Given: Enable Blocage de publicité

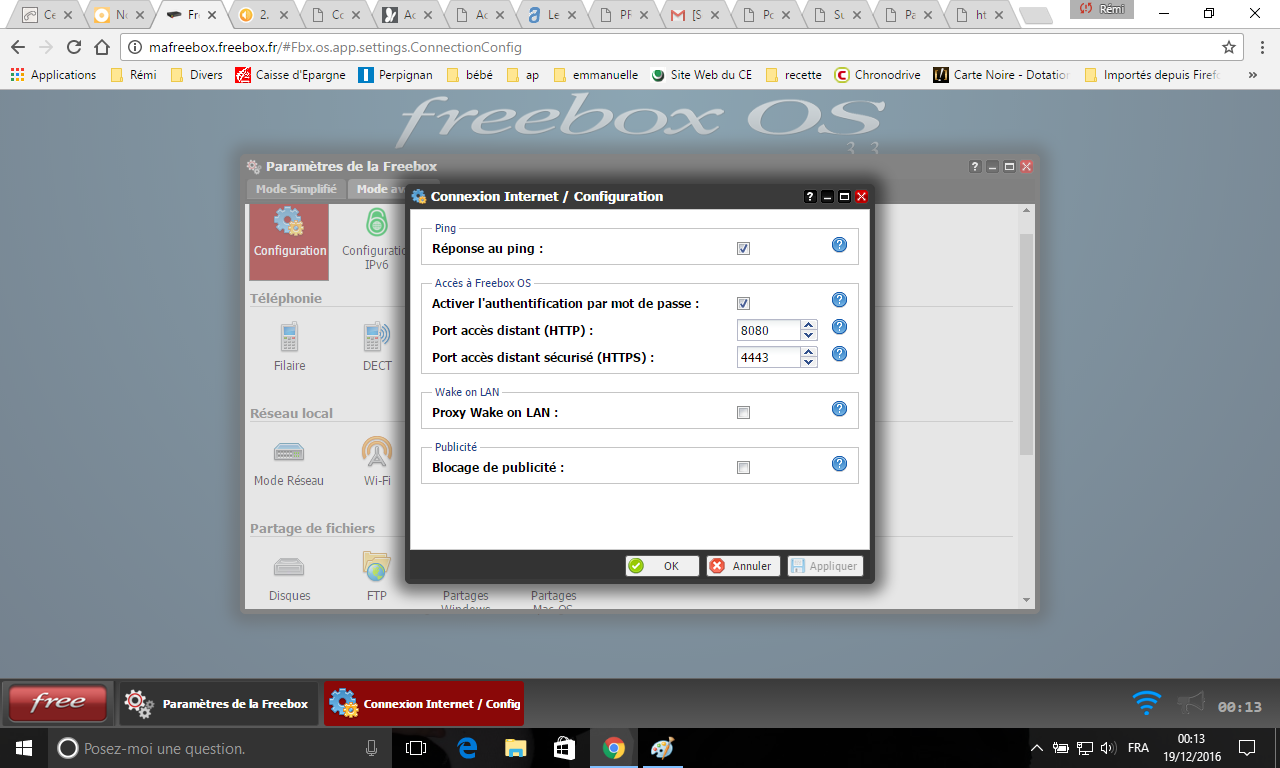Looking at the screenshot, I should (743, 467).
